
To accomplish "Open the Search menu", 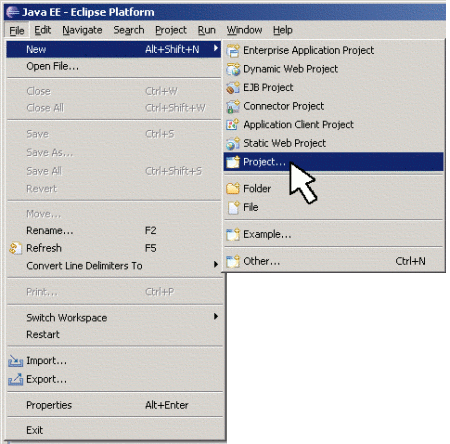I will [x=129, y=30].
